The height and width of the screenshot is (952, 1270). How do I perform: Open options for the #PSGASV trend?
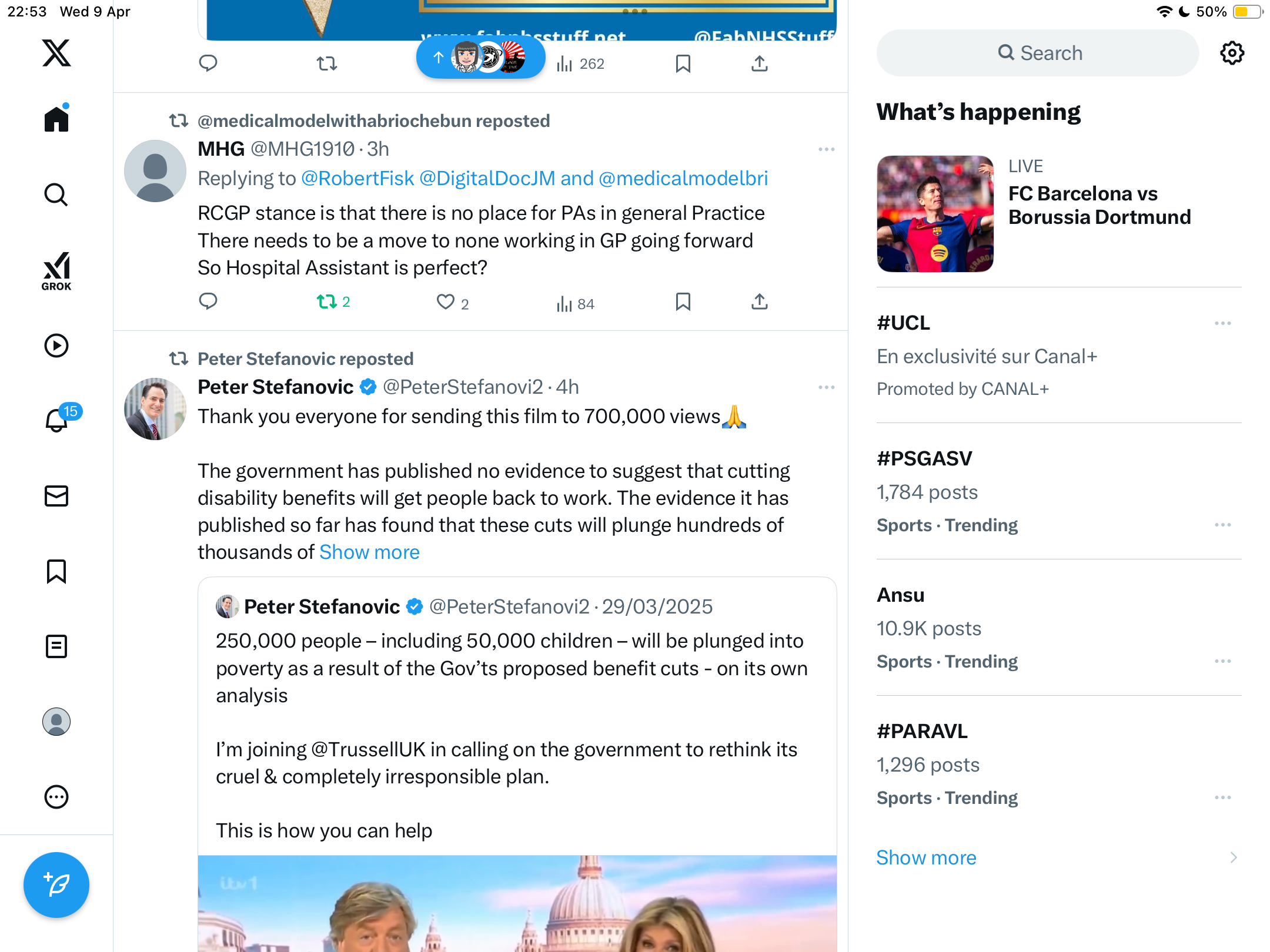(1222, 525)
